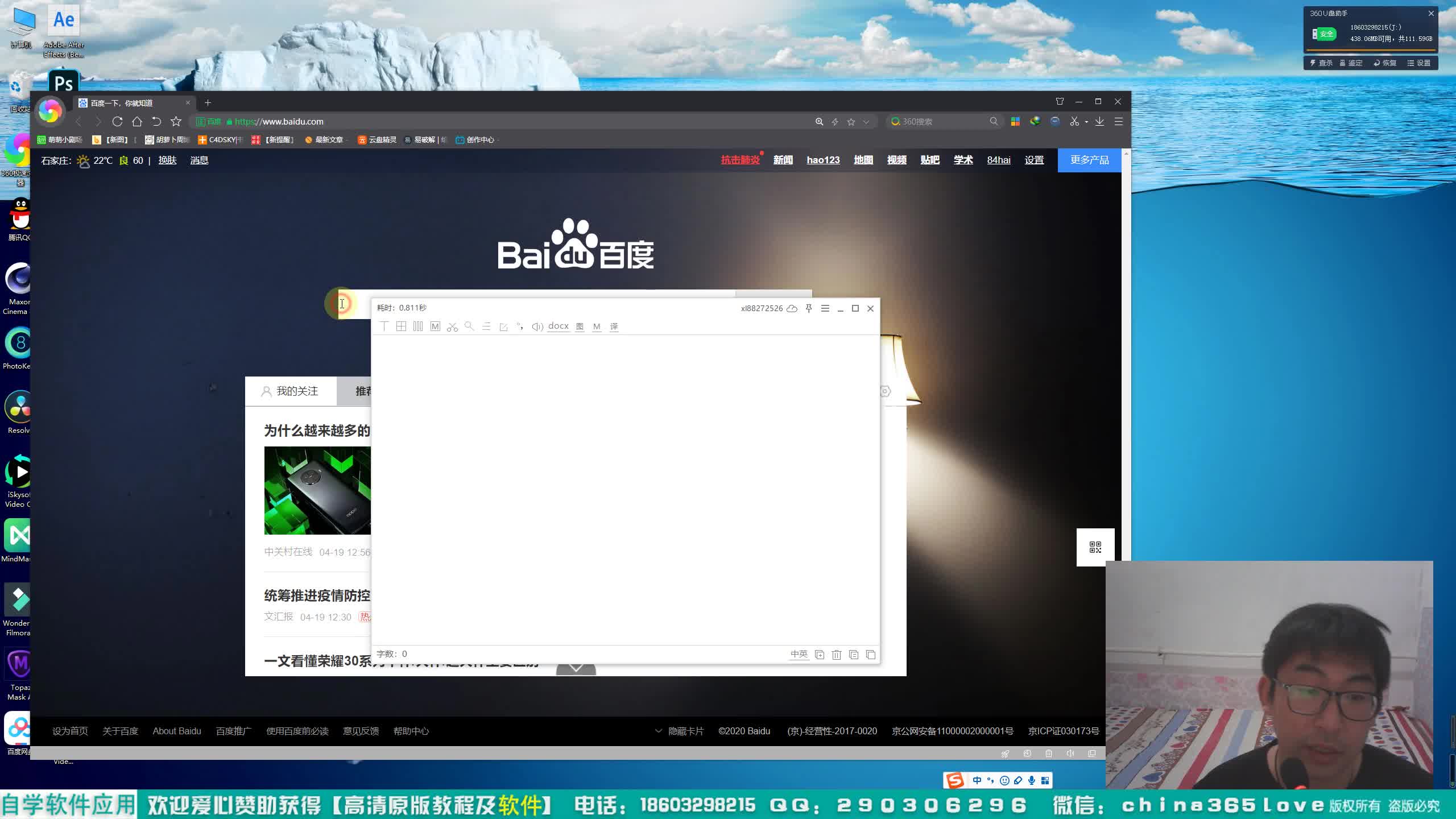Toggle the pin-on-top icon in OCR window
1456x819 pixels.
pos(809,308)
